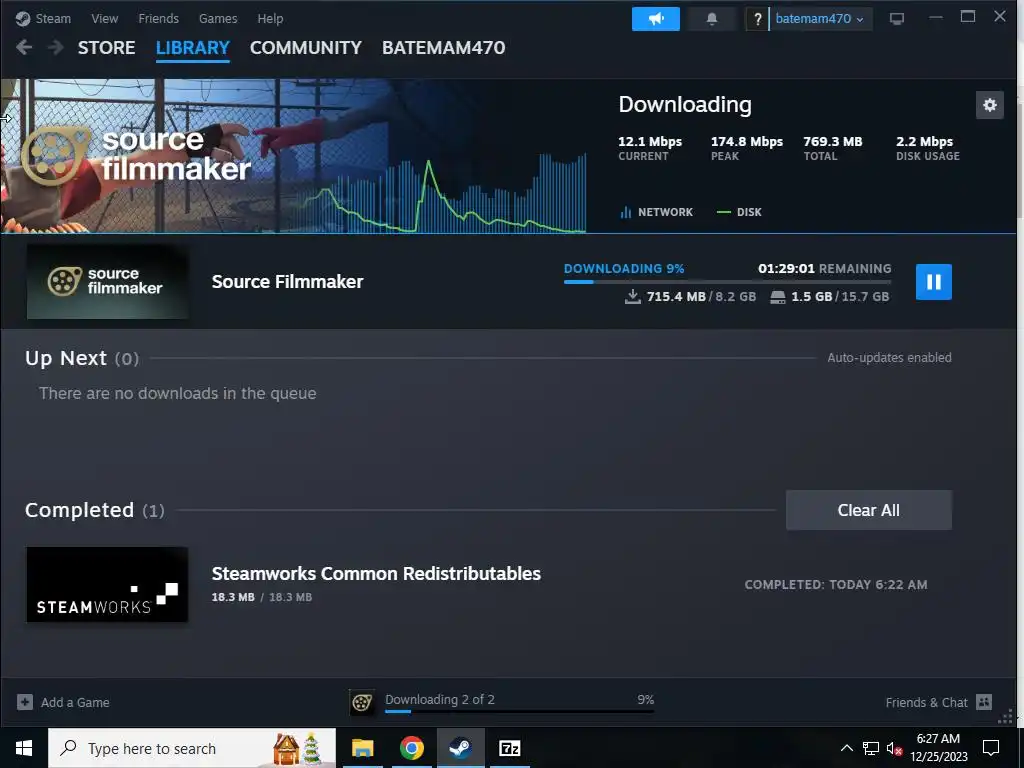Image resolution: width=1024 pixels, height=768 pixels.
Task: Go forward with the right arrow
Action: click(56, 47)
